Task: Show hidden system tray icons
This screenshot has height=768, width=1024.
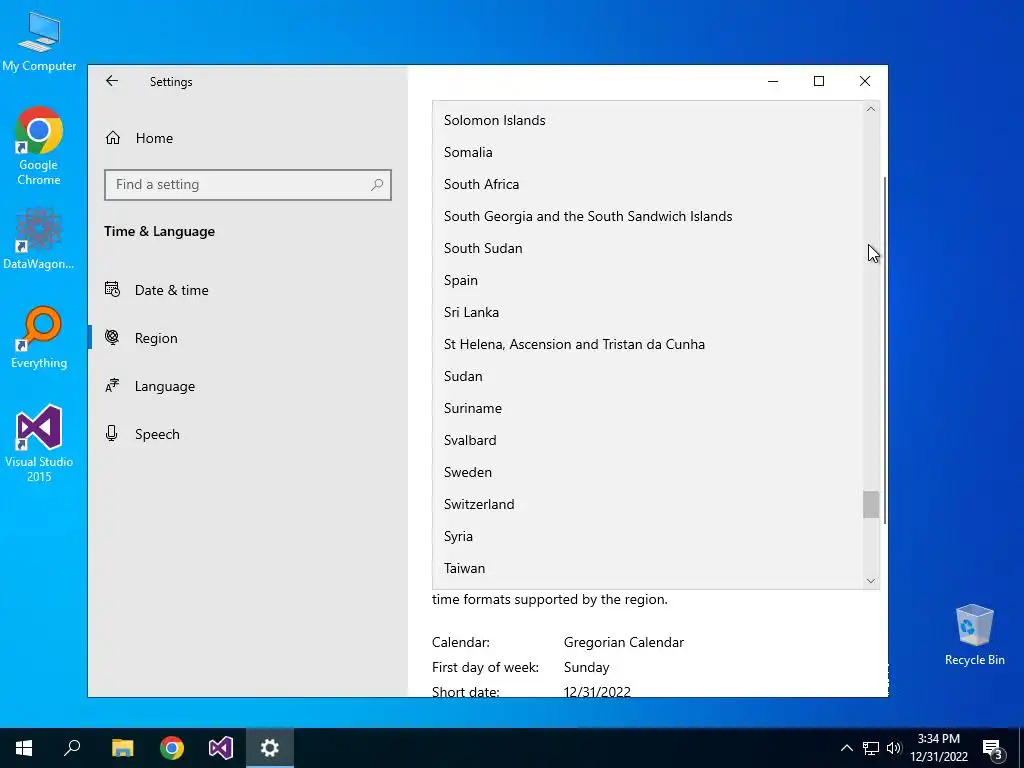Action: 846,748
